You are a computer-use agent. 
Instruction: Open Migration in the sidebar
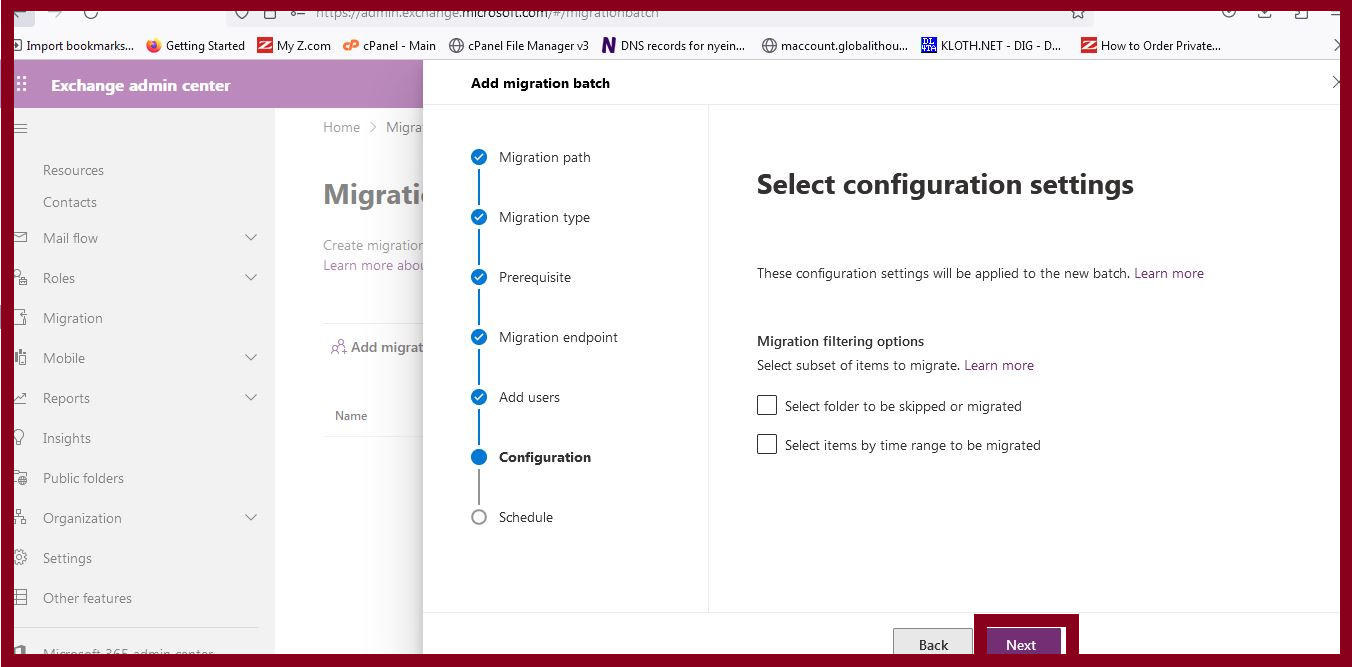click(x=73, y=318)
